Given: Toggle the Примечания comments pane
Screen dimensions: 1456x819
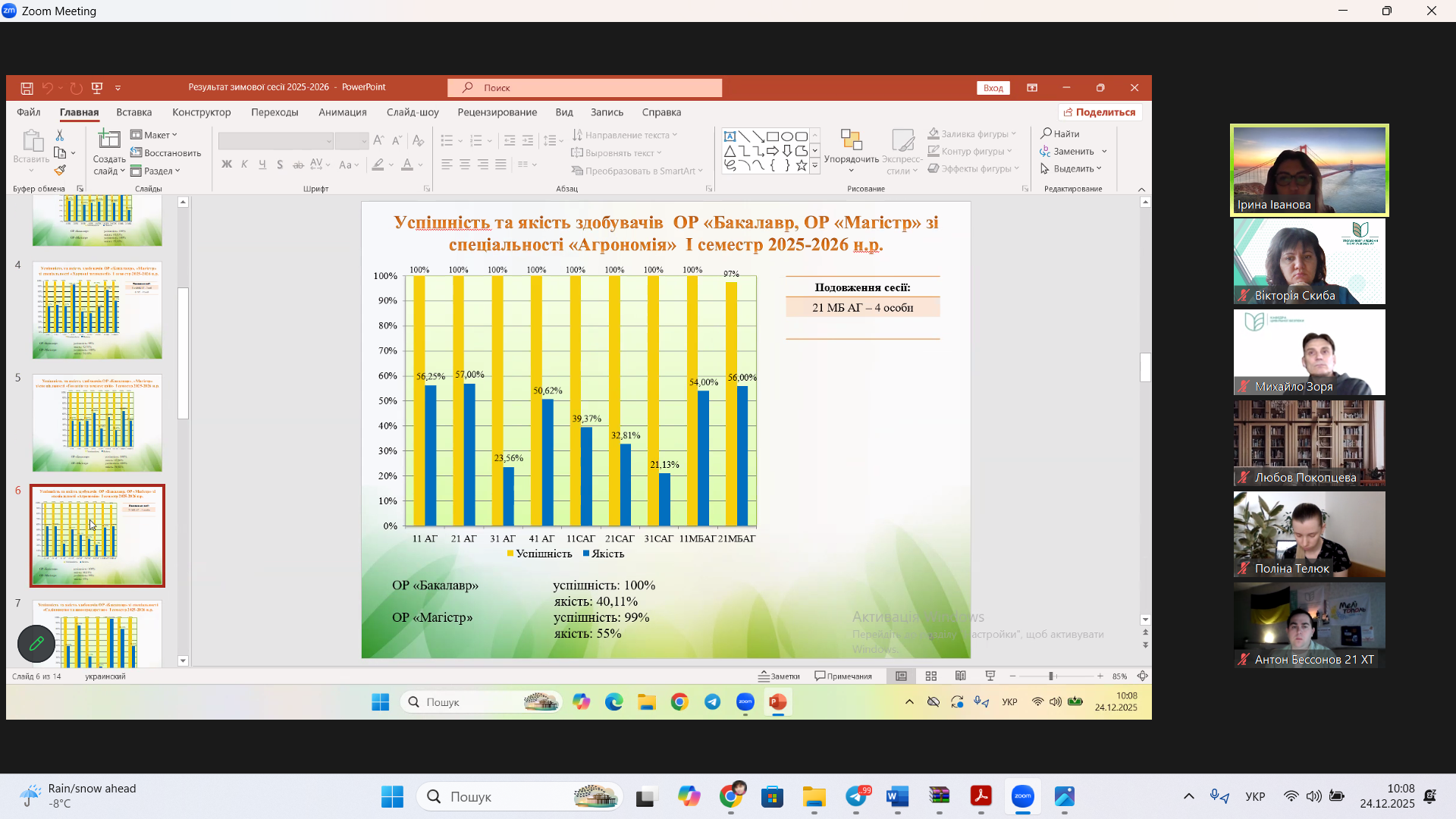Looking at the screenshot, I should tap(843, 676).
